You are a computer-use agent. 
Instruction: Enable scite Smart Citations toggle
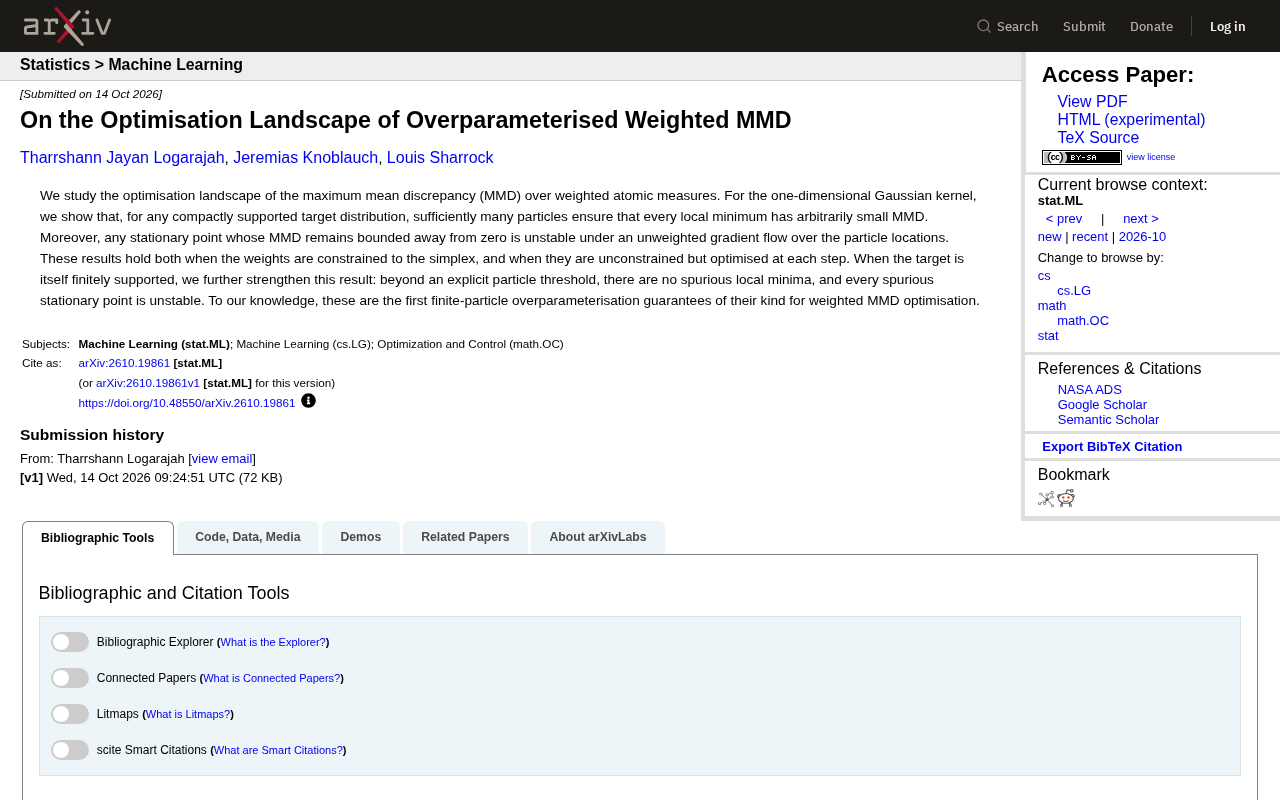(x=70, y=750)
